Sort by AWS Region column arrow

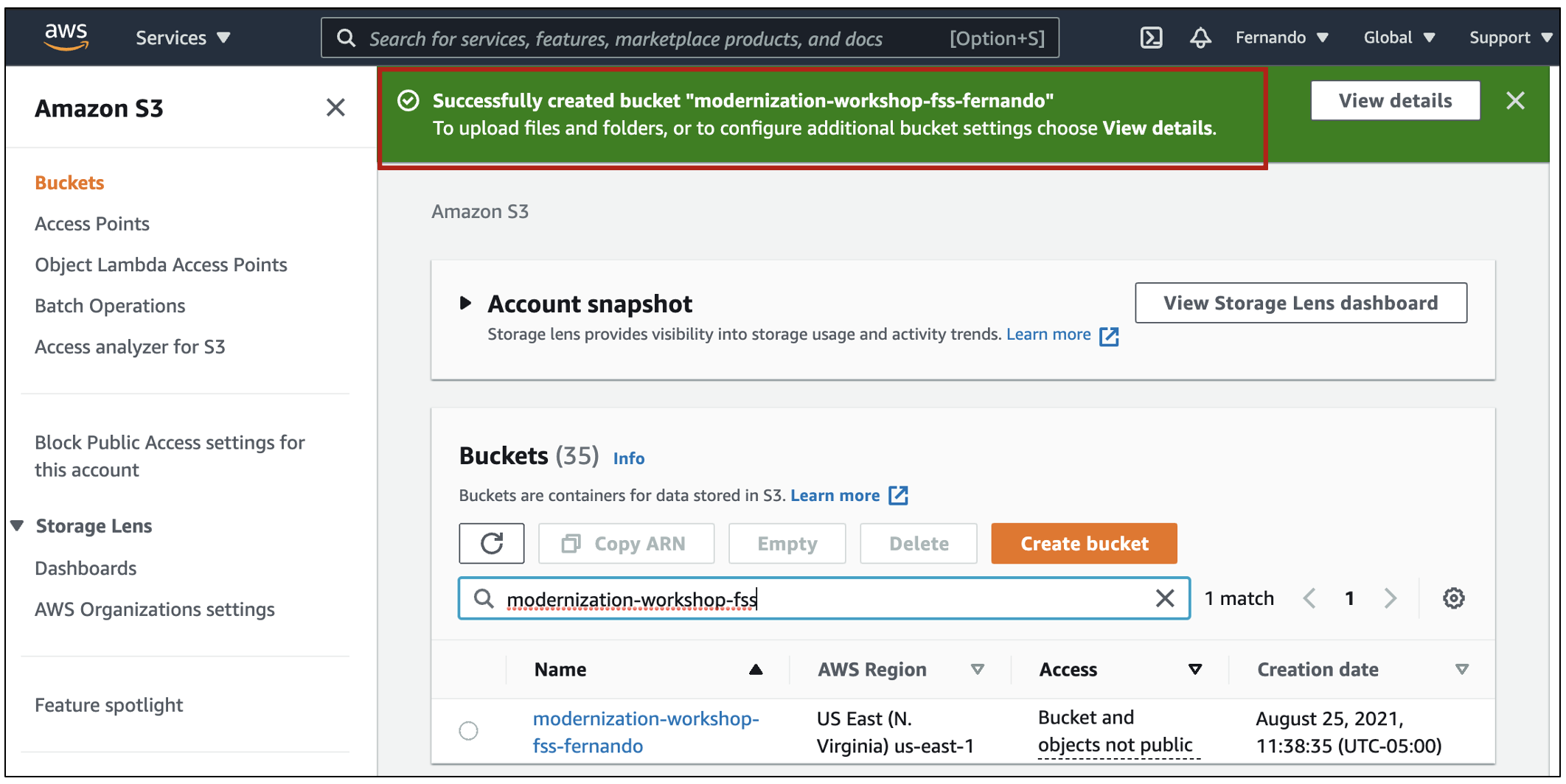[x=978, y=670]
